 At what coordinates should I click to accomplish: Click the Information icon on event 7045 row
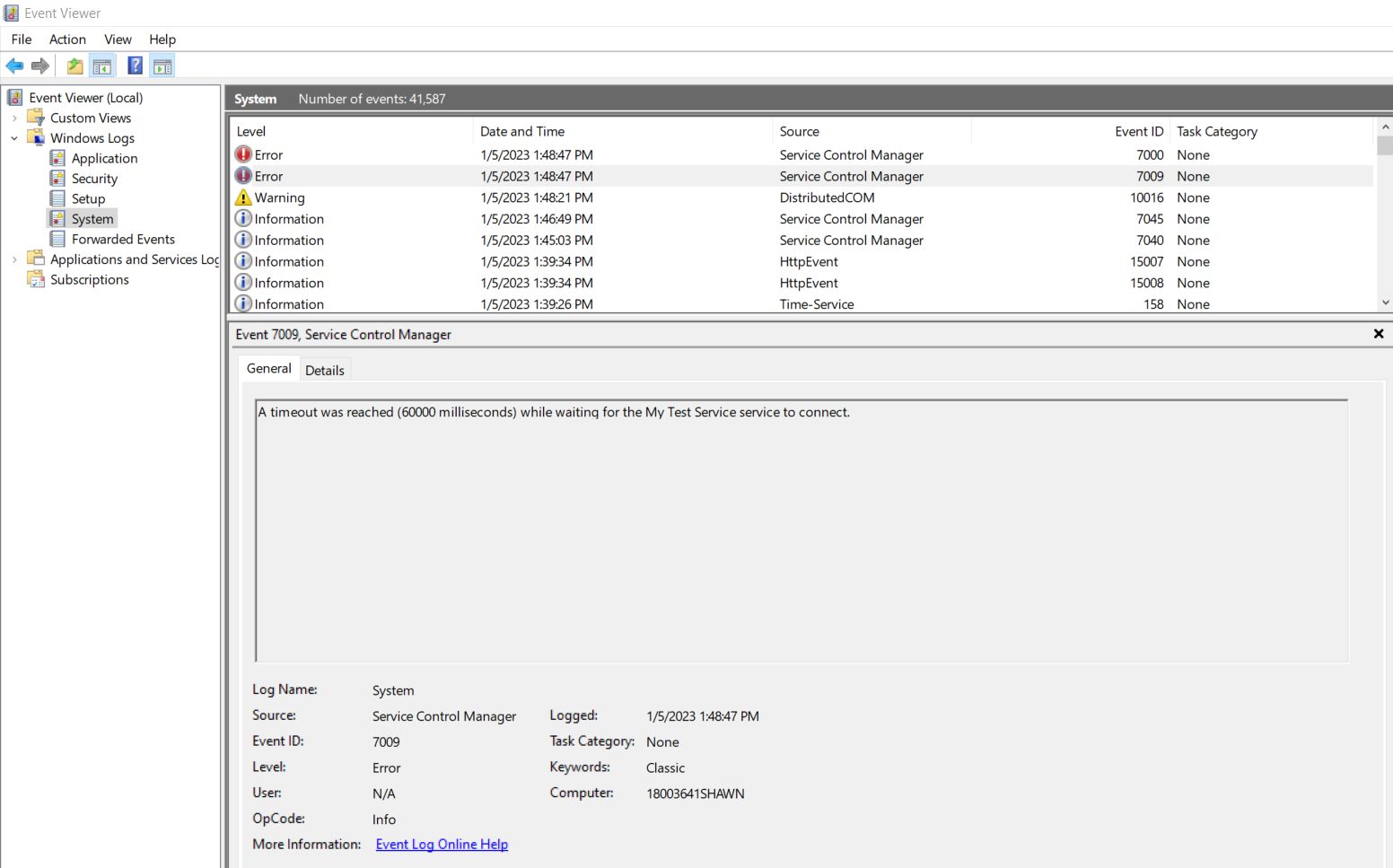tap(243, 218)
